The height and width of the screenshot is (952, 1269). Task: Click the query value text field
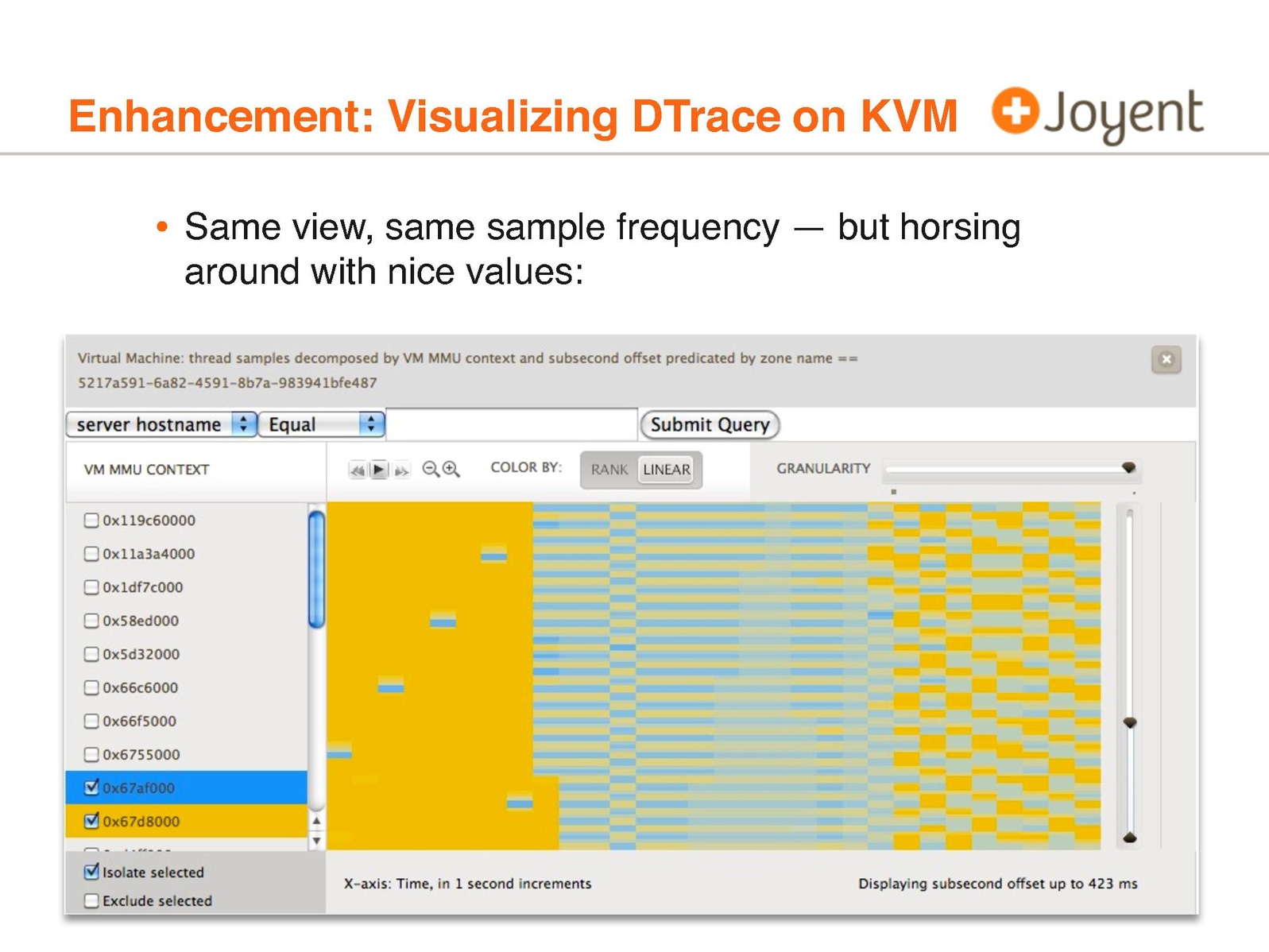pos(512,424)
